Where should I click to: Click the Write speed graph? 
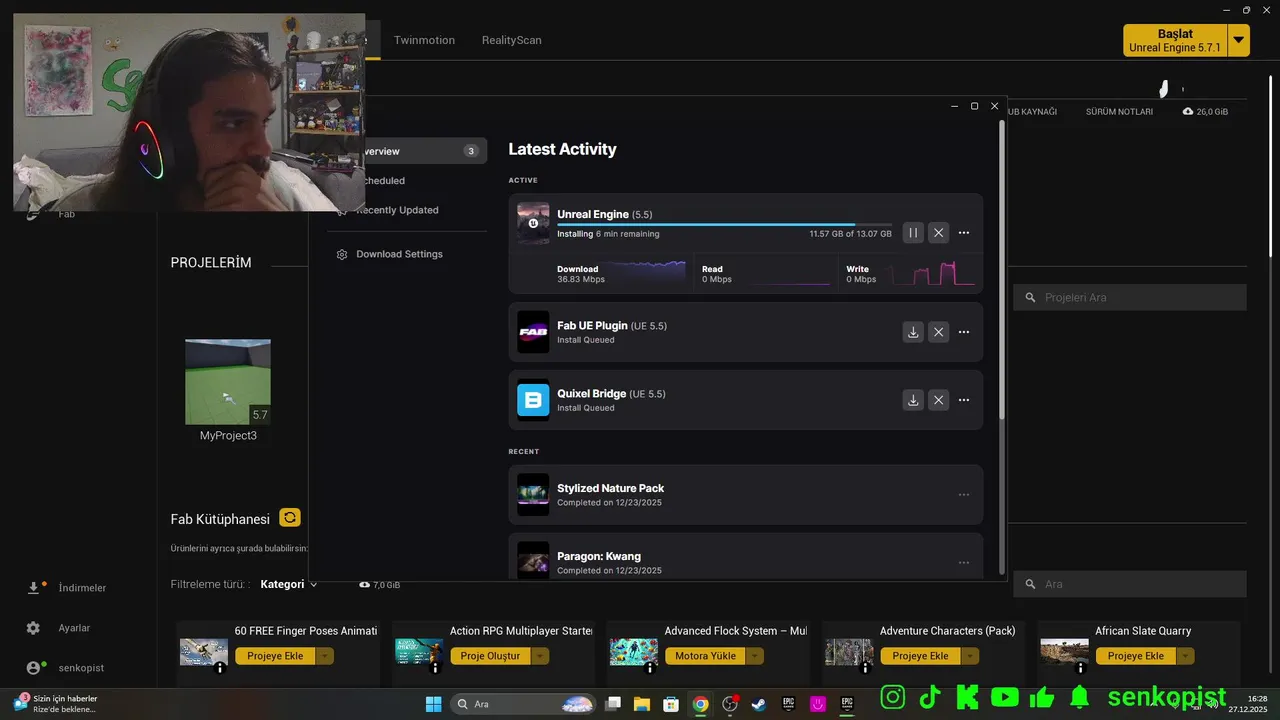coord(933,273)
